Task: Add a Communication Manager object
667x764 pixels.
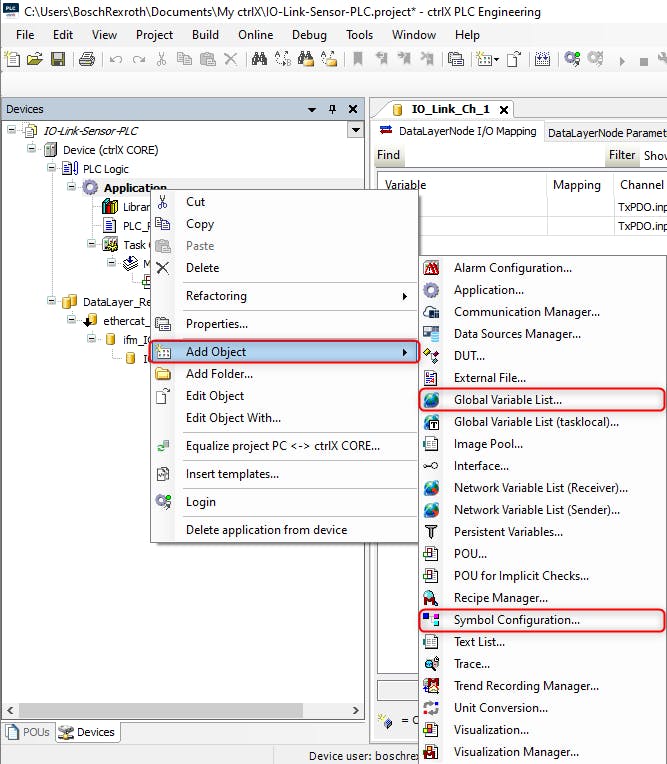Action: pyautogui.click(x=543, y=312)
